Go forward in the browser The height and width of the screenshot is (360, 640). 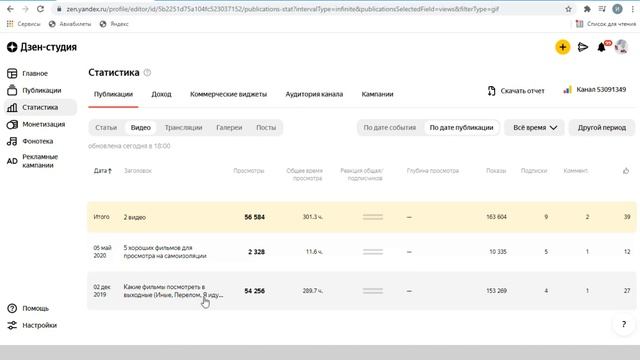click(x=25, y=9)
